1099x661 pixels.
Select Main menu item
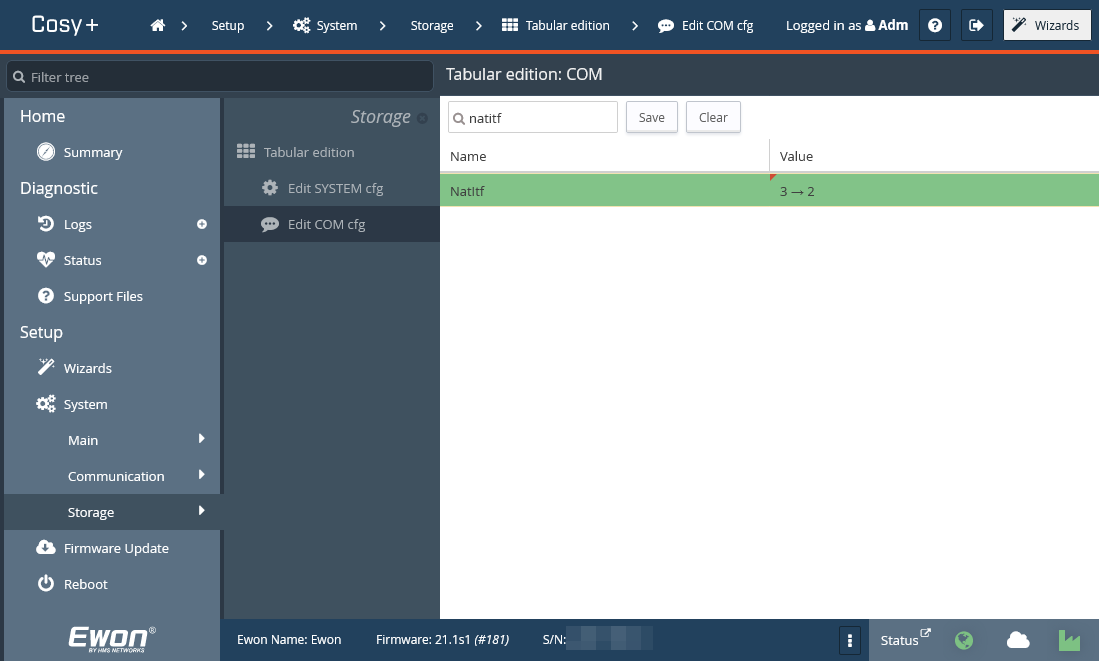pyautogui.click(x=83, y=440)
